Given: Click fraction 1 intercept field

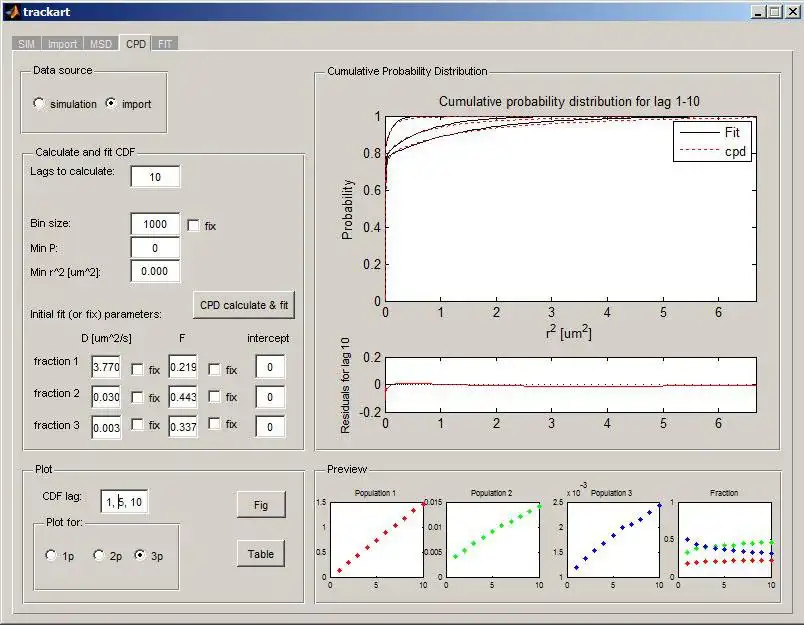Looking at the screenshot, I should coord(270,367).
